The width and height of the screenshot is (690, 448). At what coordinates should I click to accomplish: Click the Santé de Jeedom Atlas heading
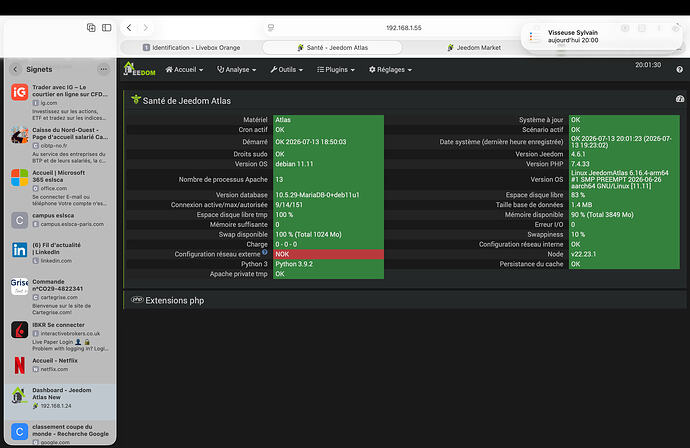(x=187, y=101)
